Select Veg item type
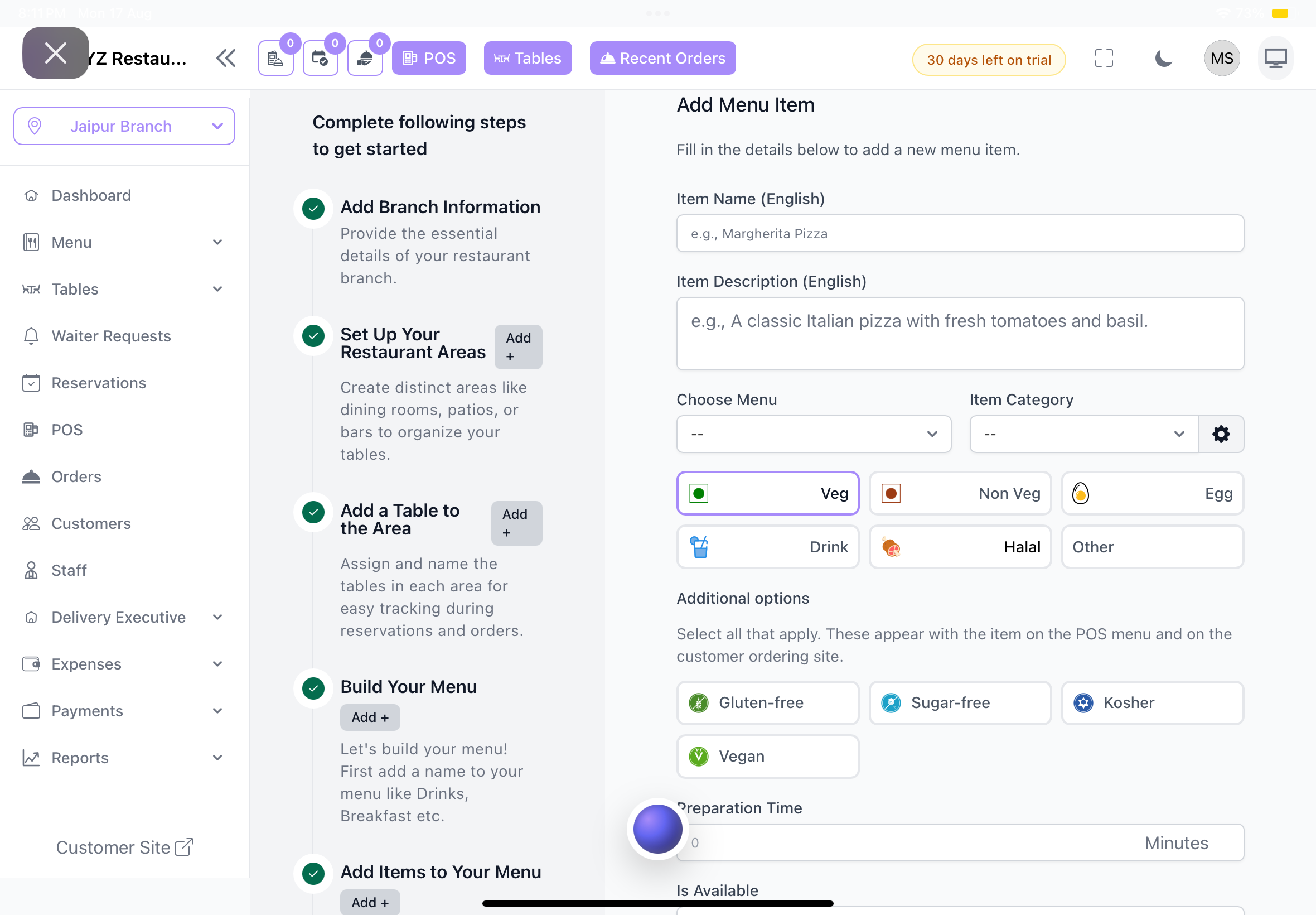Image resolution: width=1316 pixels, height=915 pixels. [x=768, y=493]
